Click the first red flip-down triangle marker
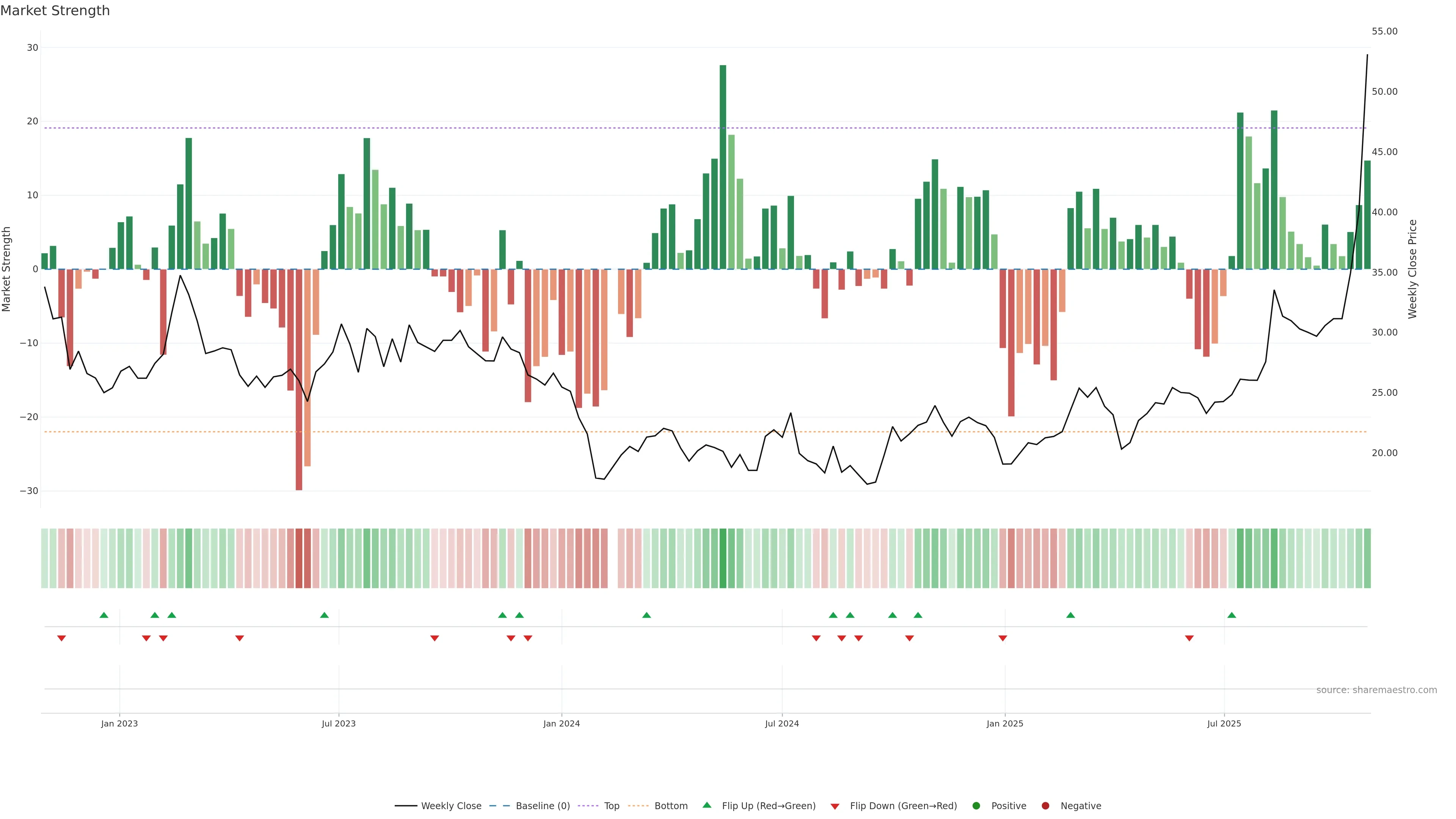The image size is (1456, 819). (x=61, y=638)
